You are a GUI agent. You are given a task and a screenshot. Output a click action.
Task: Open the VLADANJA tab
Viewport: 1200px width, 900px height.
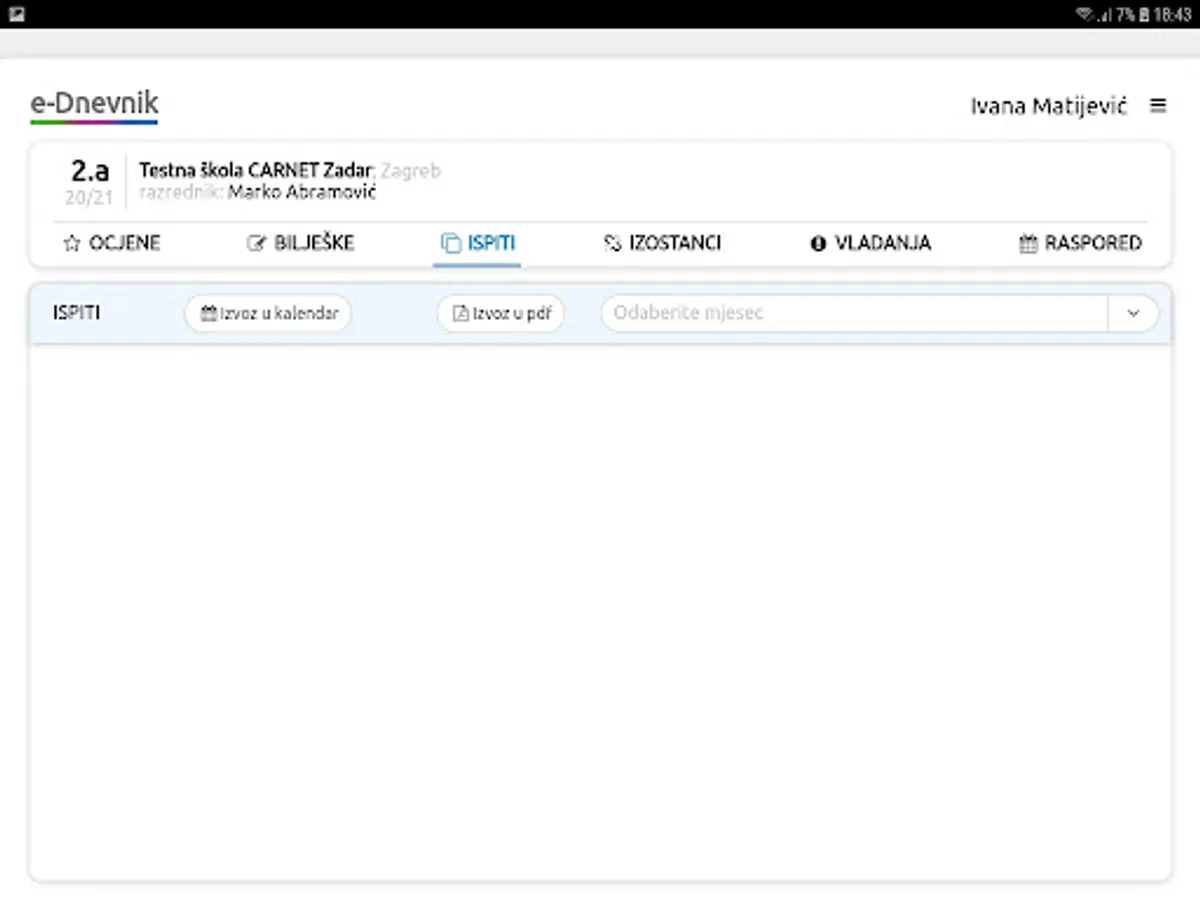click(x=871, y=243)
